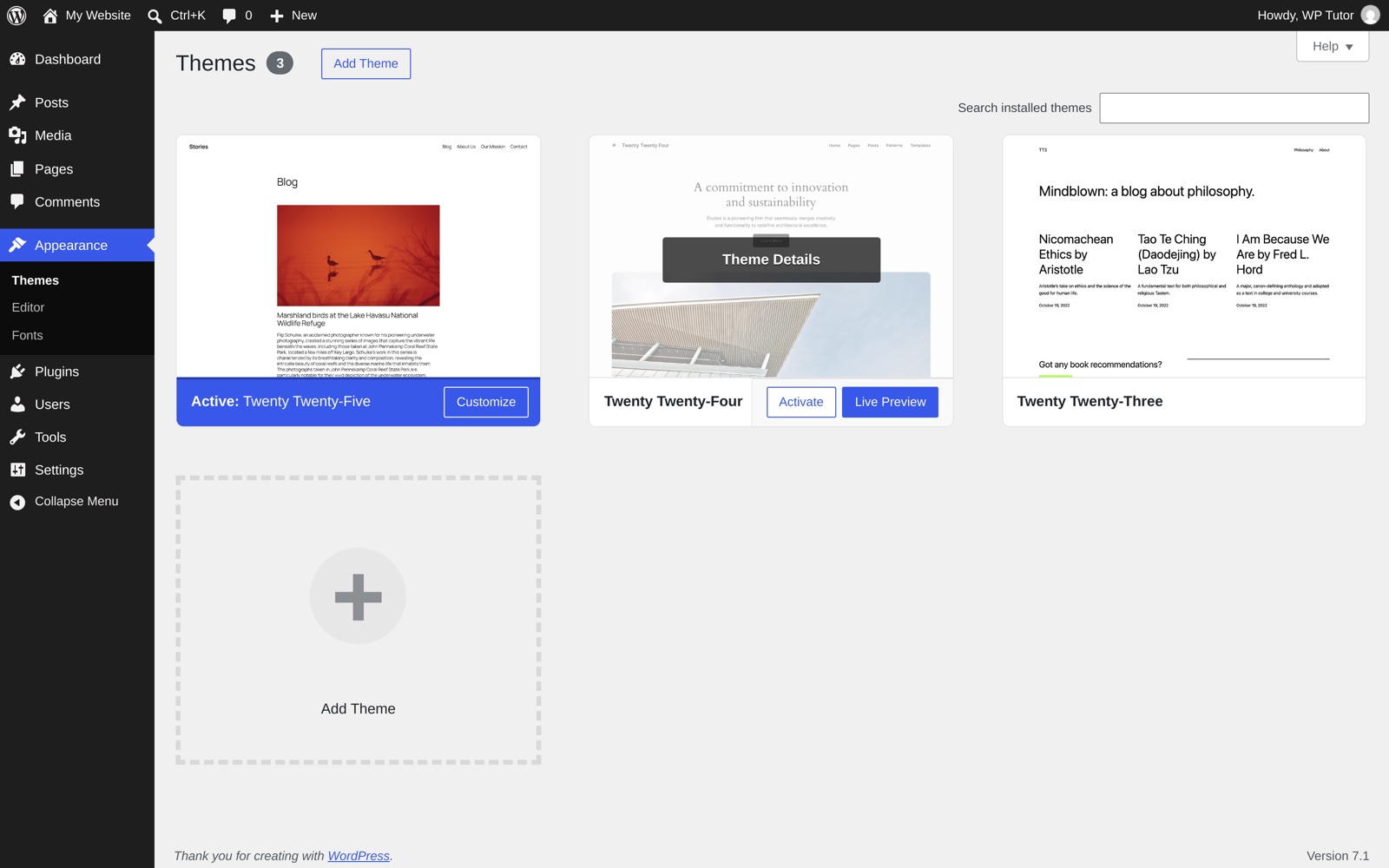This screenshot has width=1389, height=868.
Task: Click the dashed Add Theme text
Action: (x=358, y=708)
